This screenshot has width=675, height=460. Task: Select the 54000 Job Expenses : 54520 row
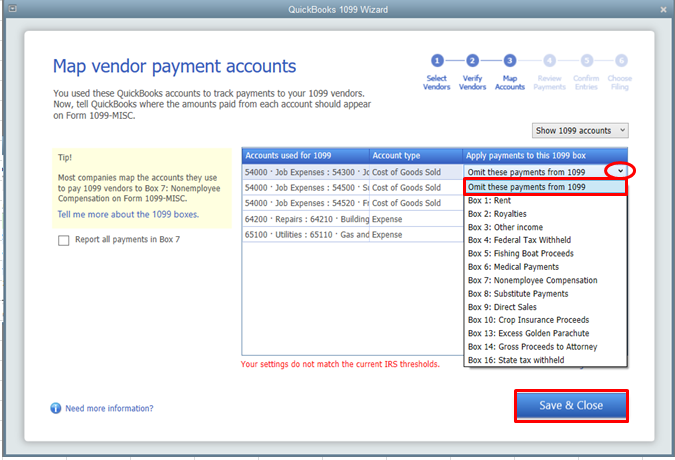[352, 203]
